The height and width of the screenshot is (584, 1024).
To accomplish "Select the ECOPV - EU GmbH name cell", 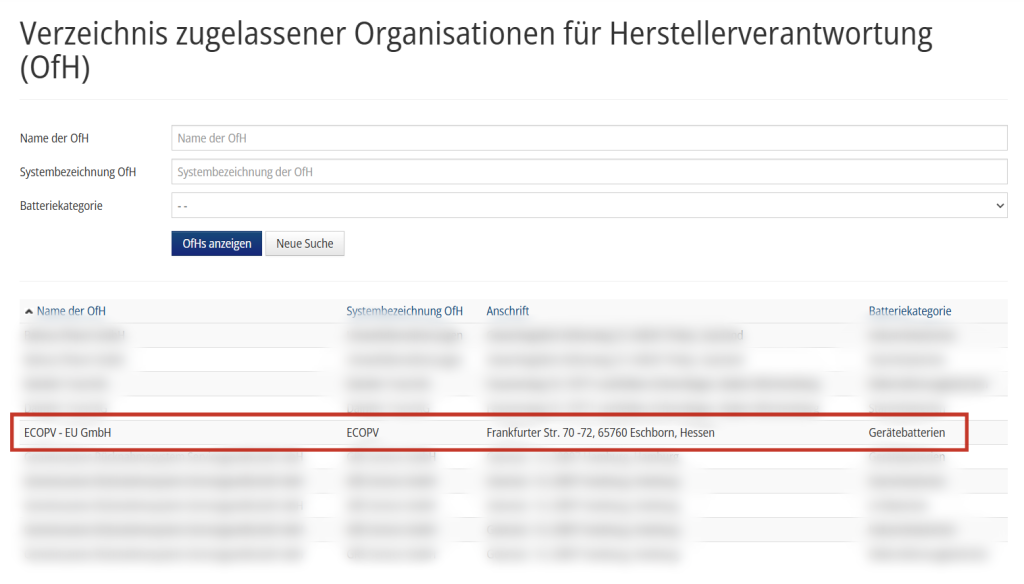I will click(68, 433).
